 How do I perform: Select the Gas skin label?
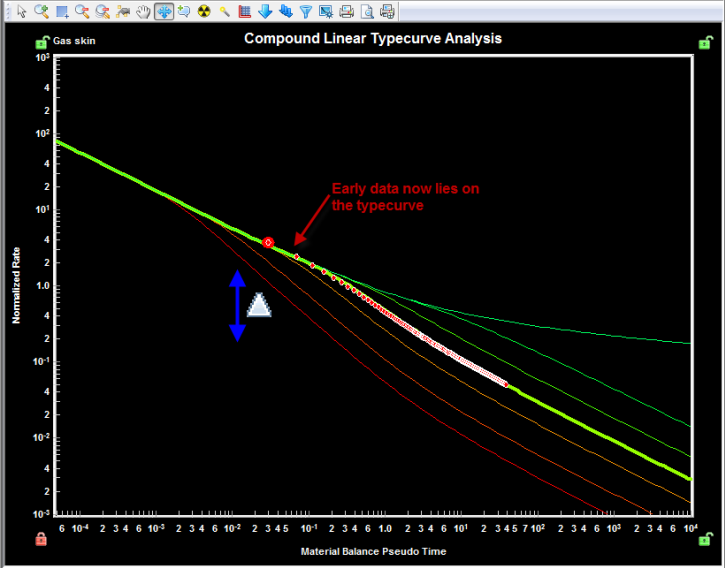pos(74,41)
